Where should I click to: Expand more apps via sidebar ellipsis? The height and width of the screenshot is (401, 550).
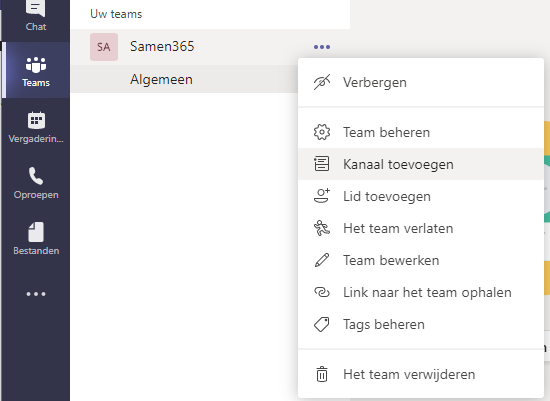[36, 294]
